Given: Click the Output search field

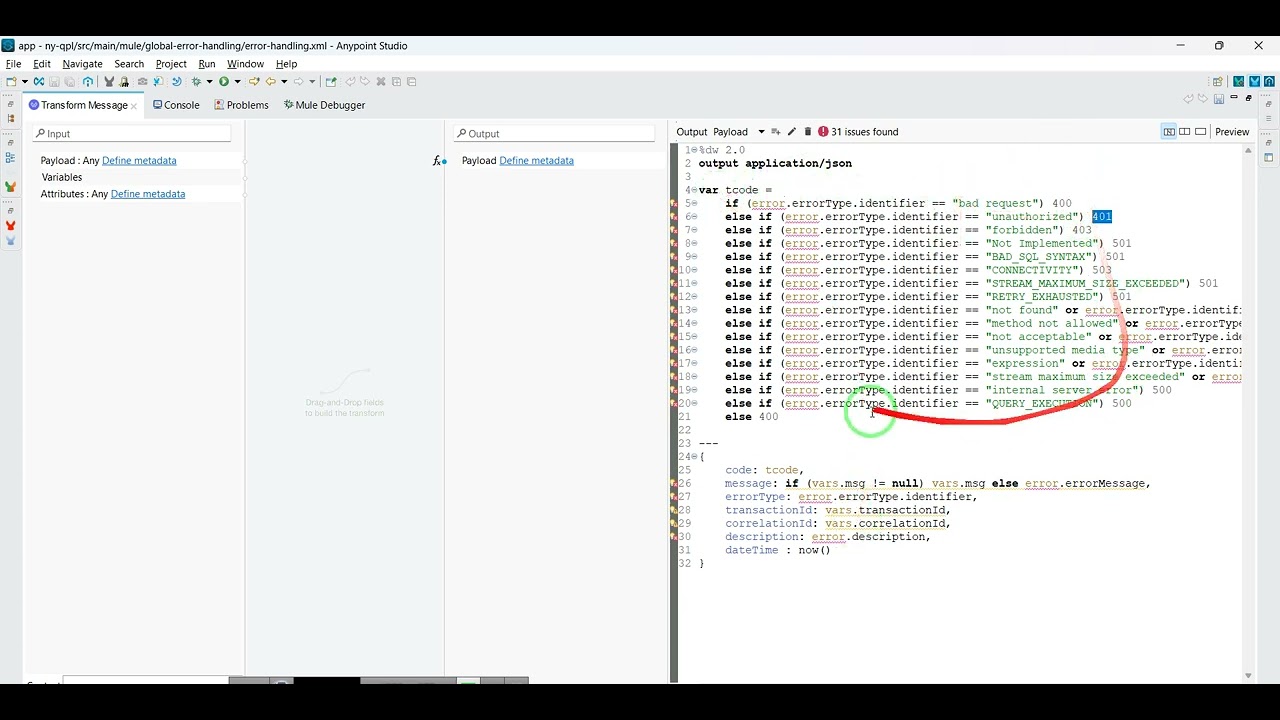Looking at the screenshot, I should coord(555,133).
